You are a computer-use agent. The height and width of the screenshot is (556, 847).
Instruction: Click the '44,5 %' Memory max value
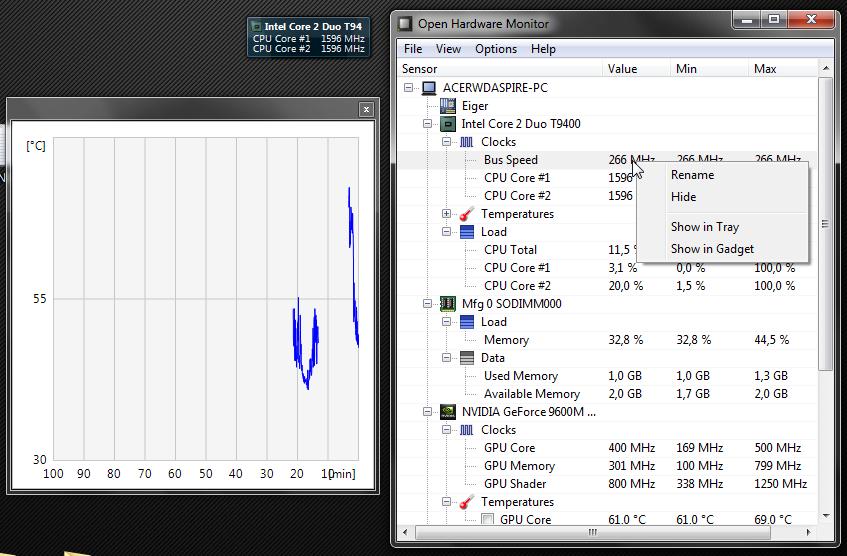[772, 340]
